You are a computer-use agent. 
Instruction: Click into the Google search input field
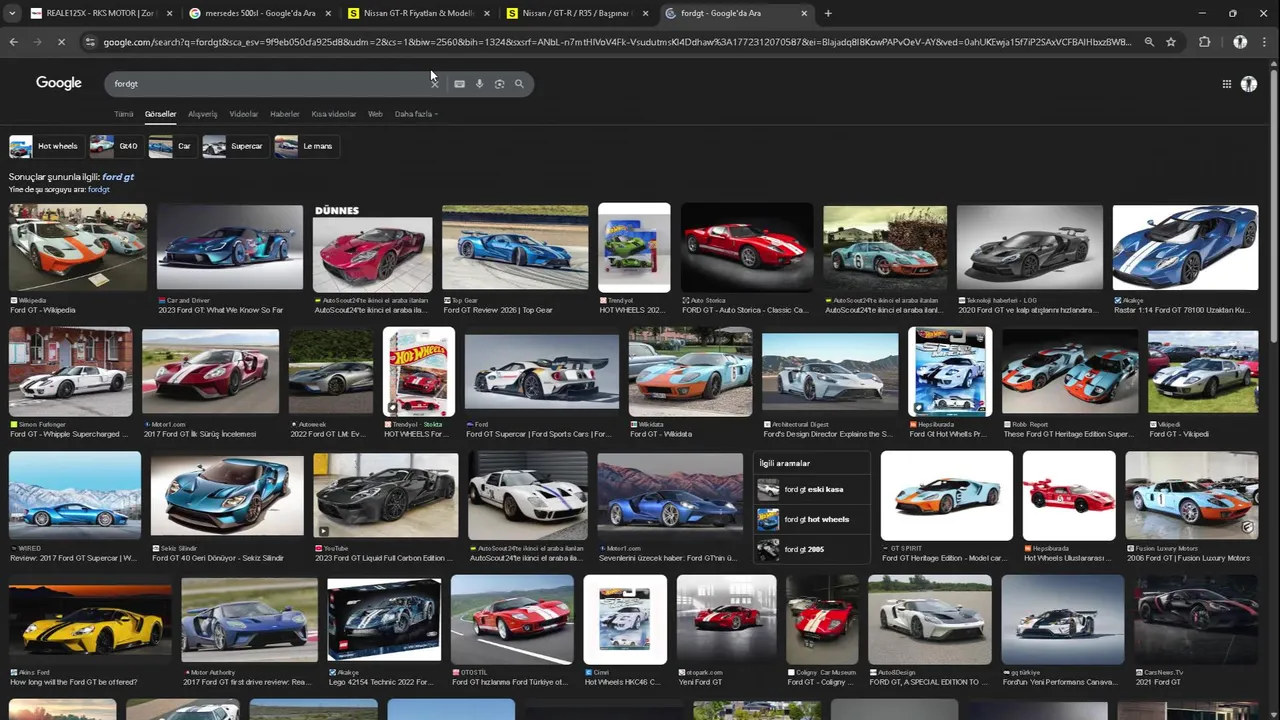tap(270, 84)
